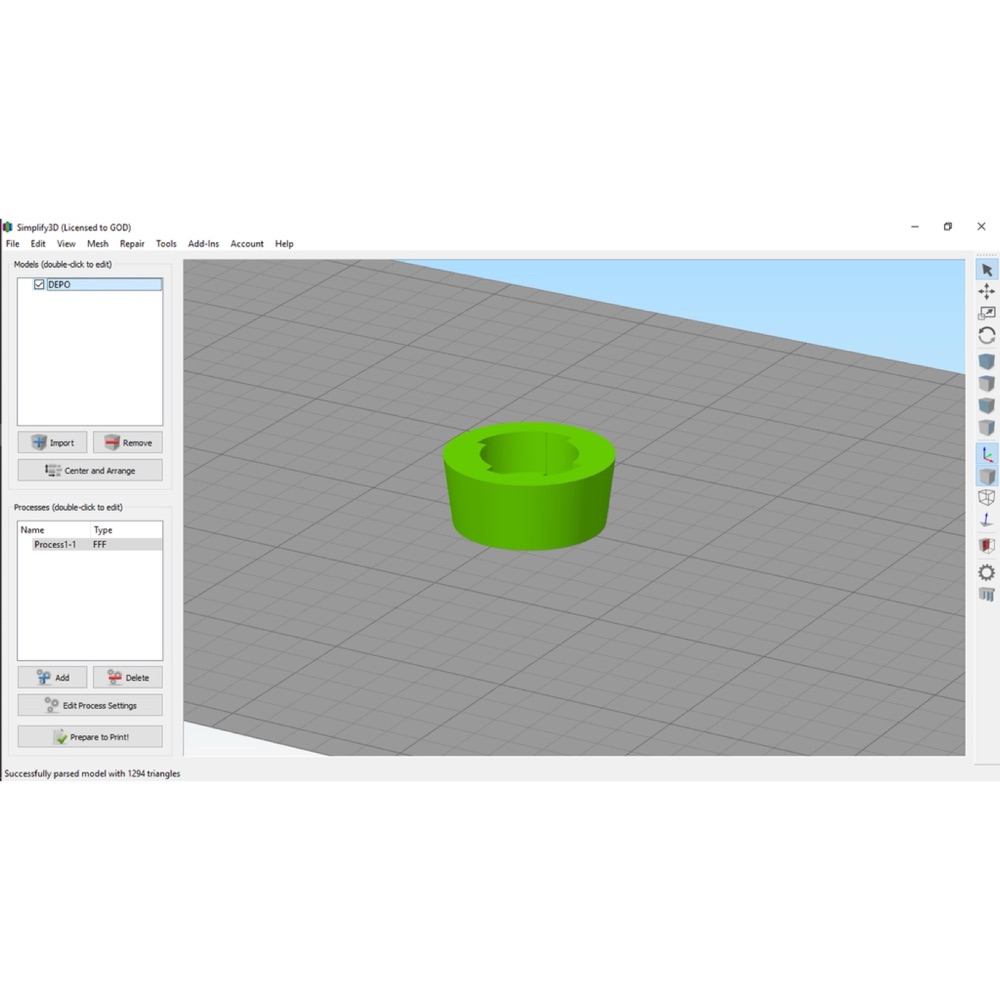The height and width of the screenshot is (1000, 1000).
Task: Open the Repair menu
Action: 132,244
